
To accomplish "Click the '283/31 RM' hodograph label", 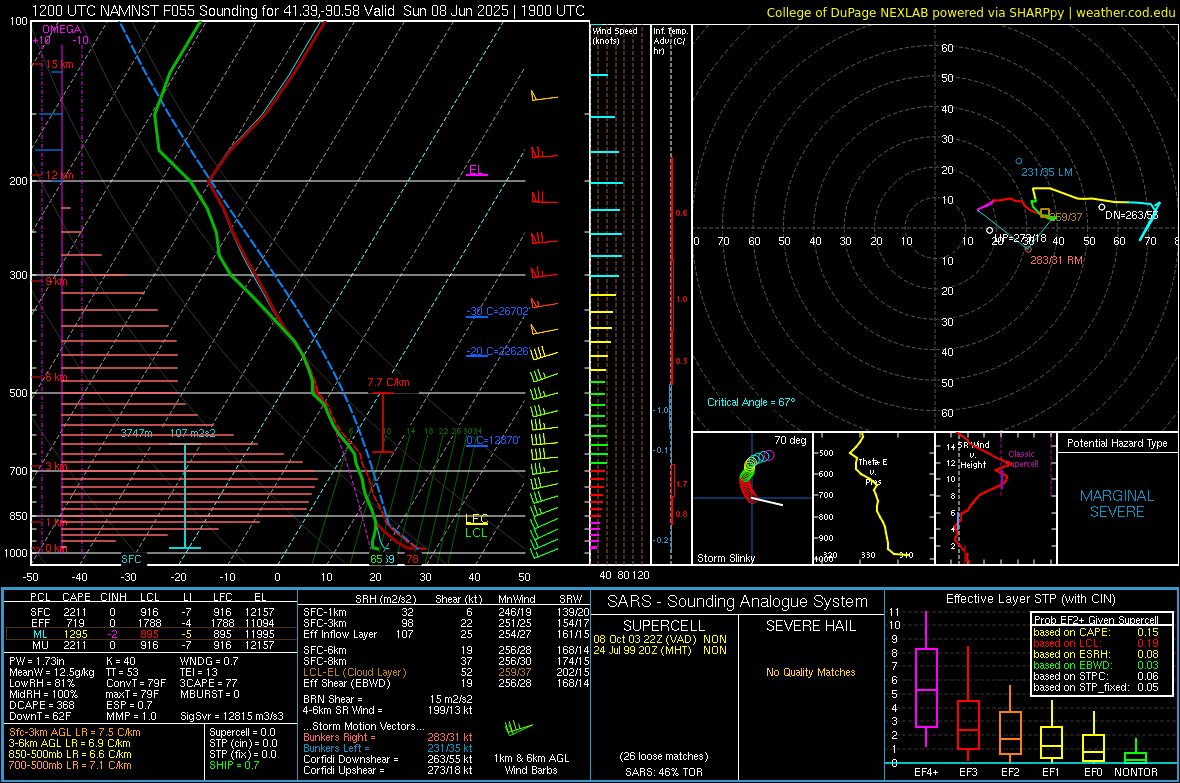I will pos(1057,260).
